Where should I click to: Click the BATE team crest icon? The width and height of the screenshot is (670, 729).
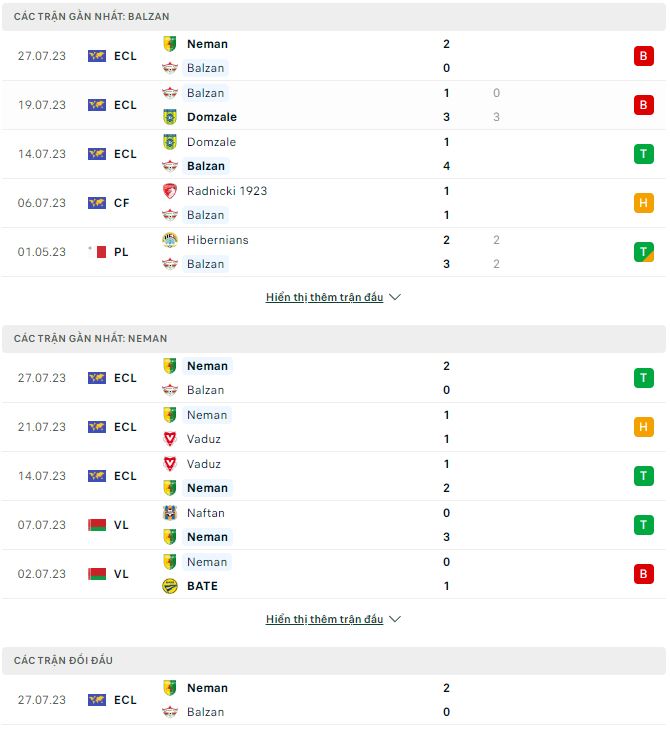click(170, 586)
